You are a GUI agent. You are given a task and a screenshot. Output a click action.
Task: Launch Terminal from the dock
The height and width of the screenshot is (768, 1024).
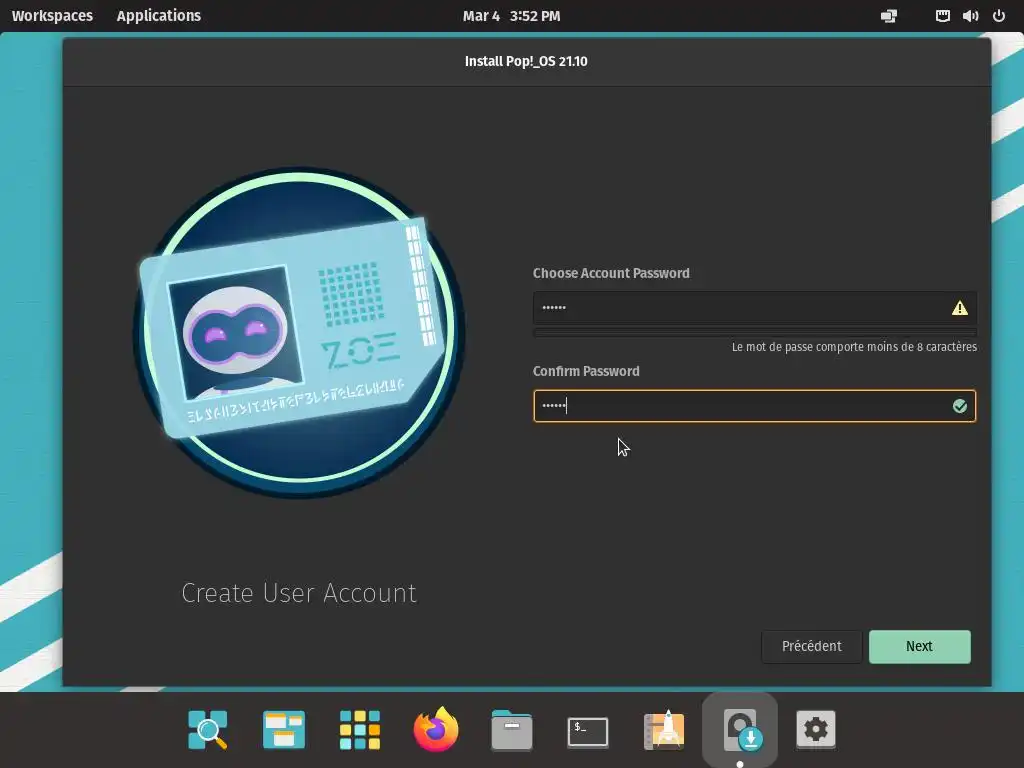(588, 731)
